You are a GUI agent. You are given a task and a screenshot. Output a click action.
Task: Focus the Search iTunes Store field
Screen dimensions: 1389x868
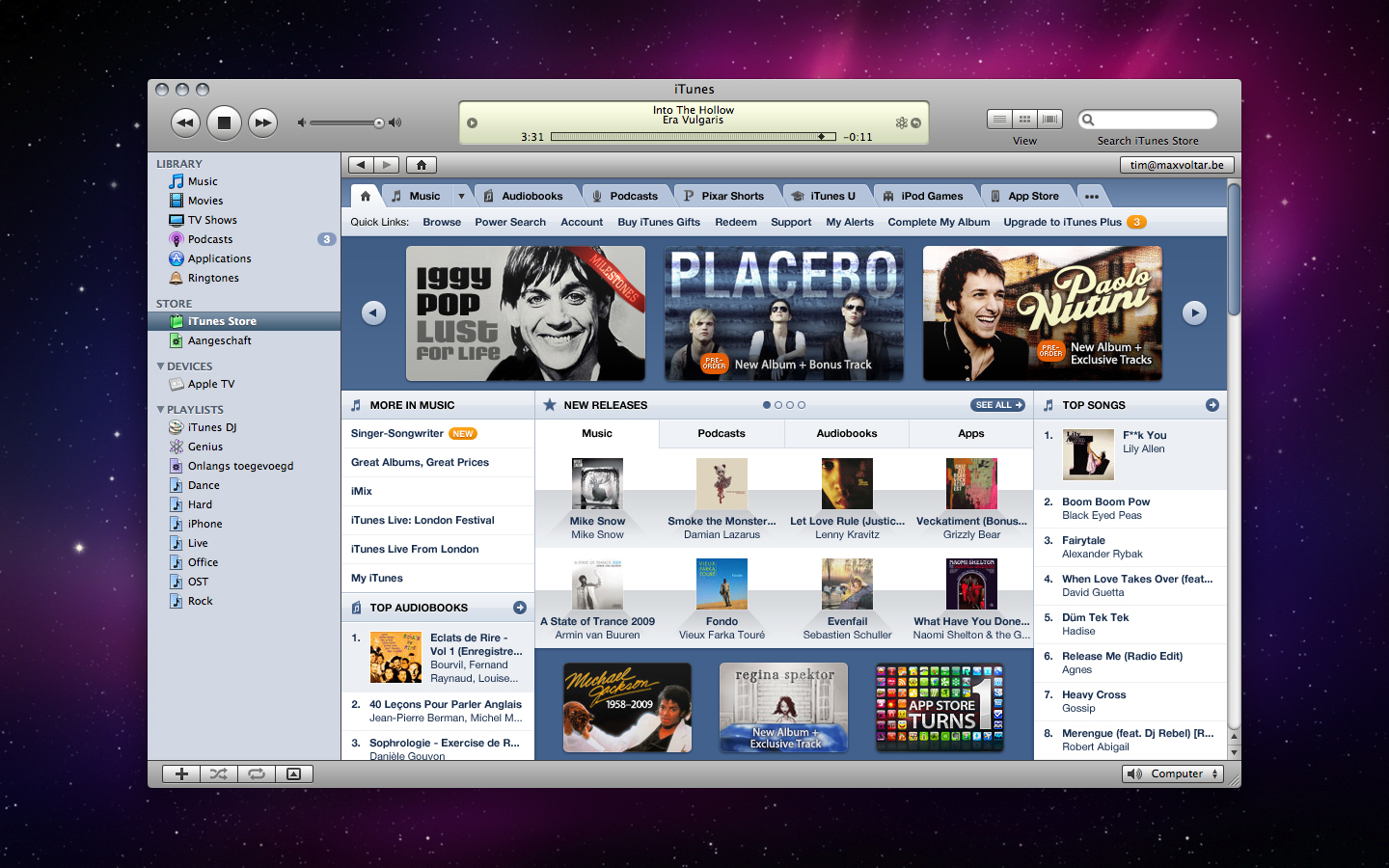tap(1148, 120)
